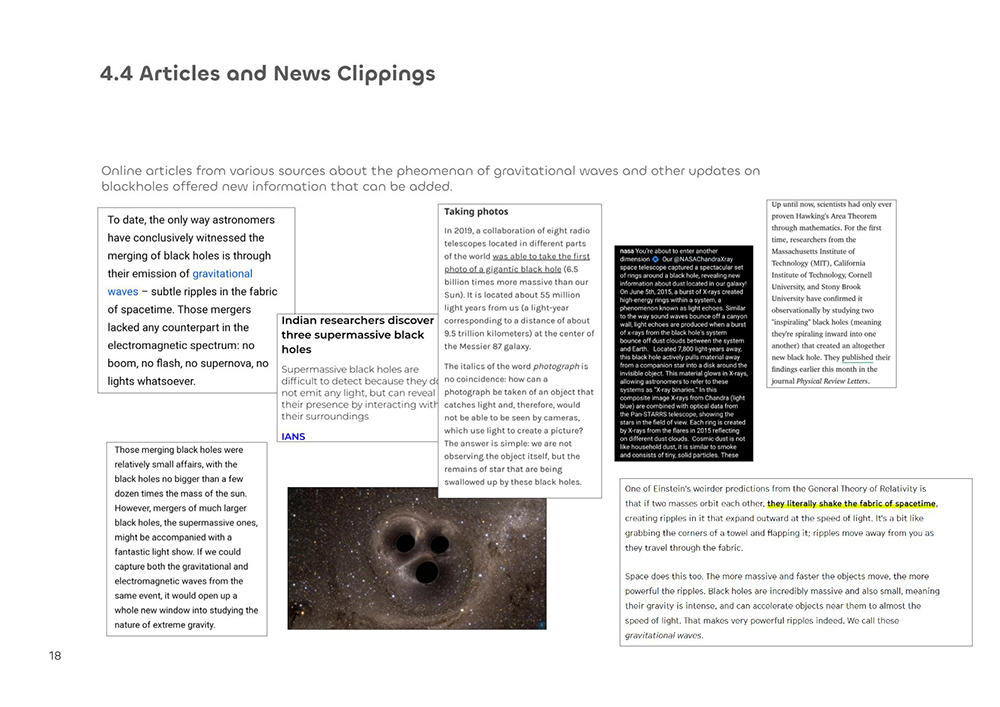Click the italic 'gravitational waves' closing phrase
The width and height of the screenshot is (1000, 707).
pyautogui.click(x=663, y=635)
